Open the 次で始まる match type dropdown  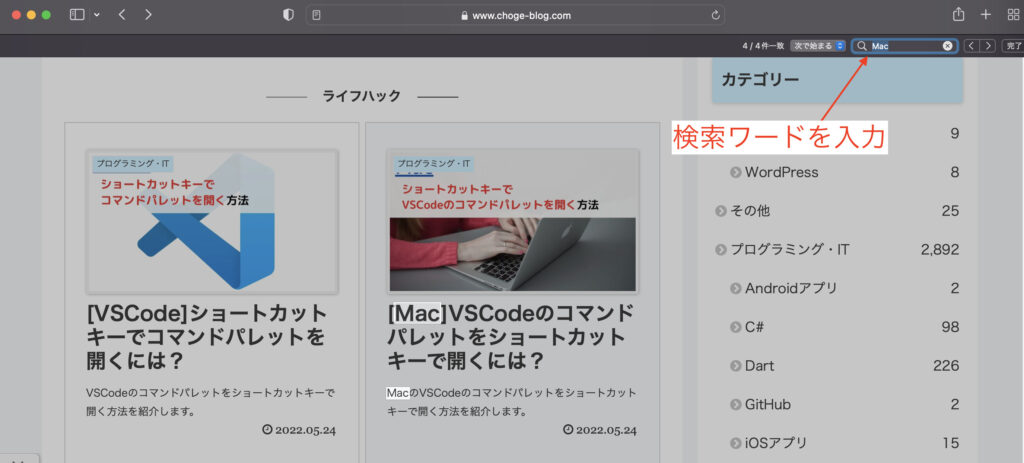tap(818, 46)
